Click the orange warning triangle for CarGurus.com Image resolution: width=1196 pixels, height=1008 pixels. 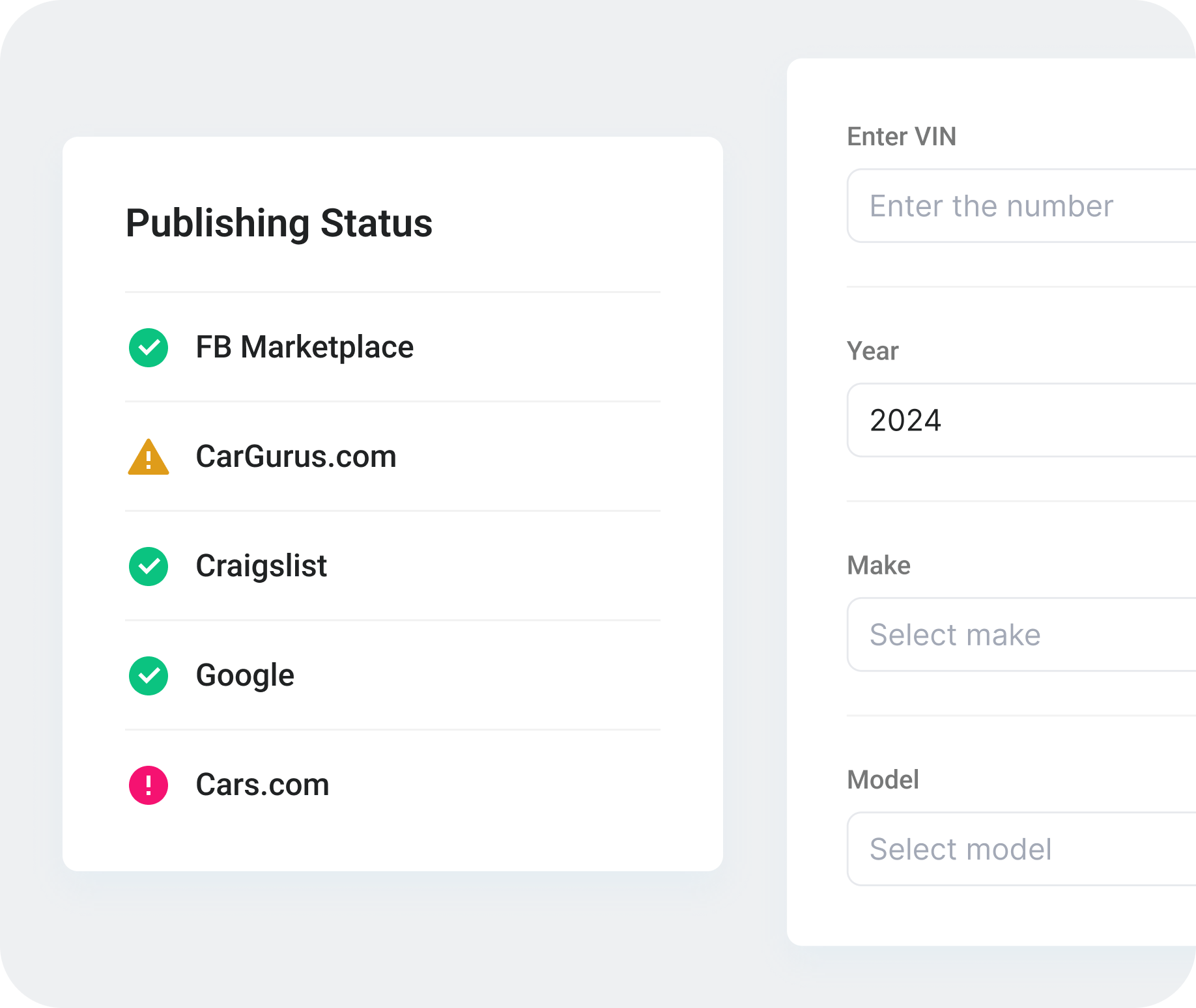pos(149,458)
